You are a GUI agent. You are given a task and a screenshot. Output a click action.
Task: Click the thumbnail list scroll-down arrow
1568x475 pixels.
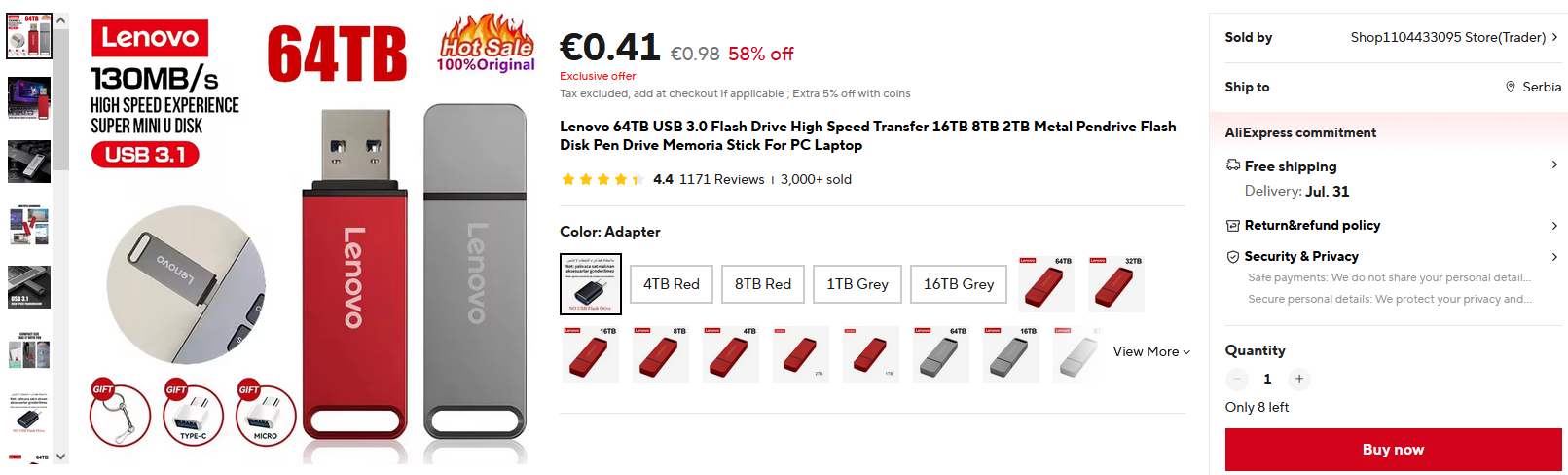point(61,456)
